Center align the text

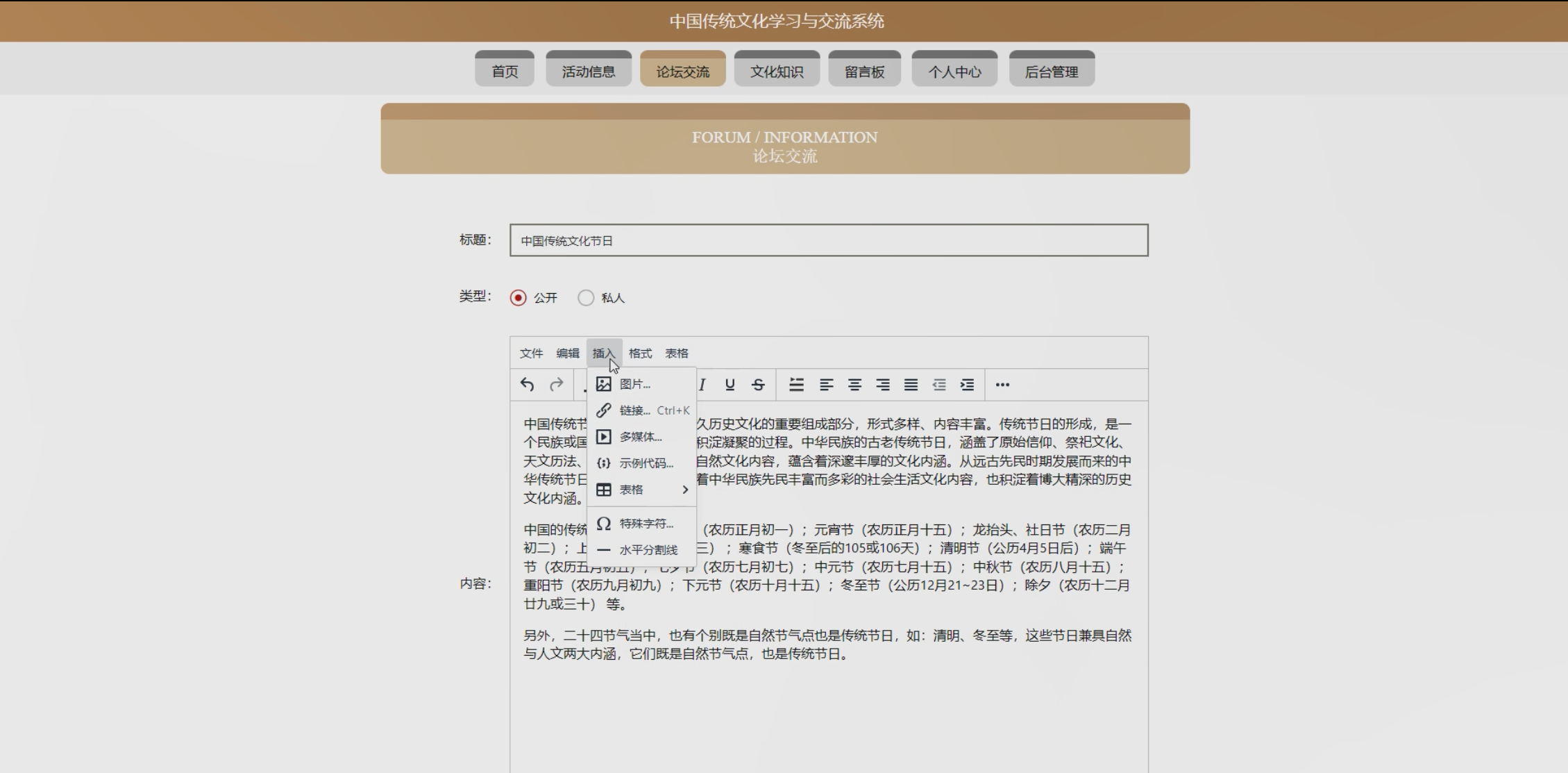click(854, 384)
